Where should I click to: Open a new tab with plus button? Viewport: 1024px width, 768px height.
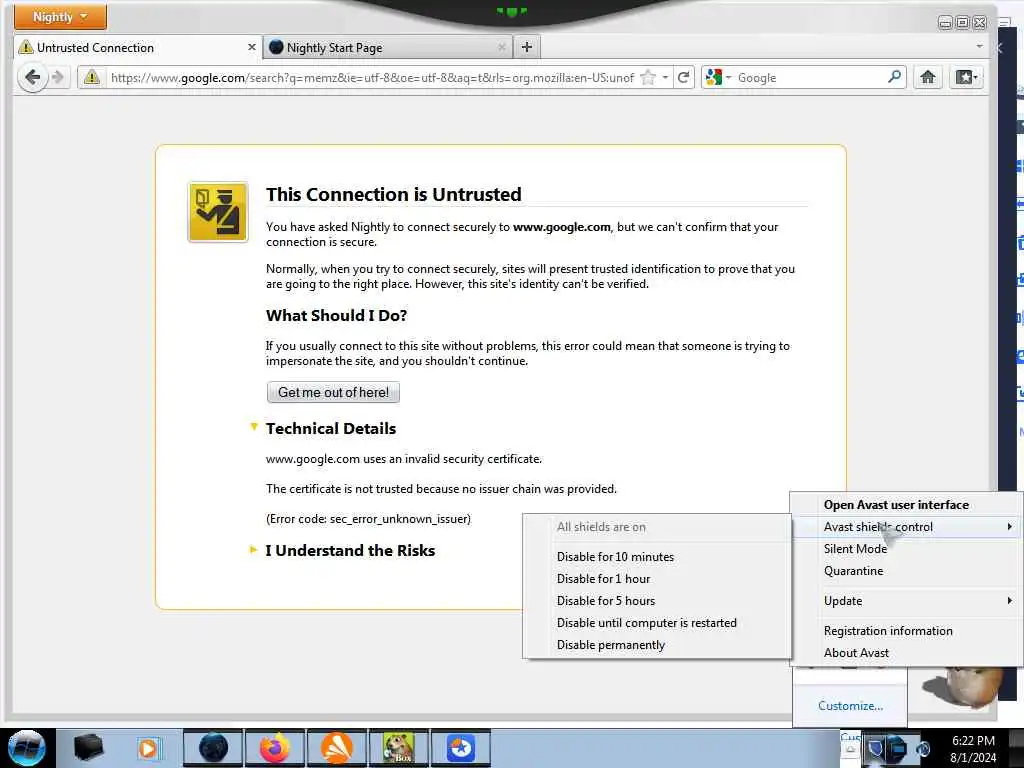click(x=527, y=47)
